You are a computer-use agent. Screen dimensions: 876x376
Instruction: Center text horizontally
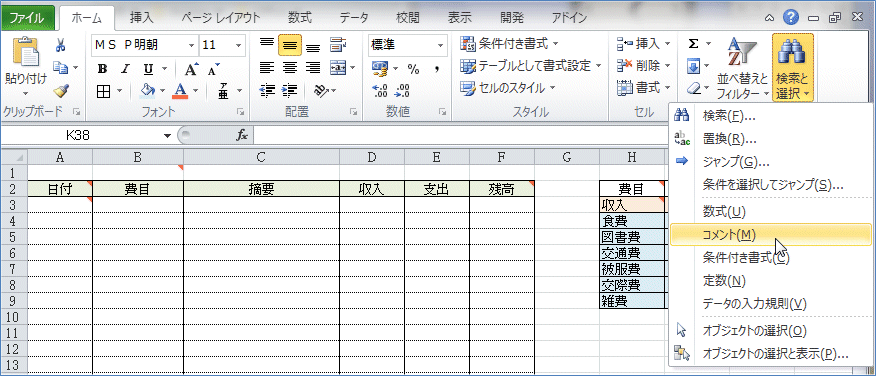click(x=290, y=68)
